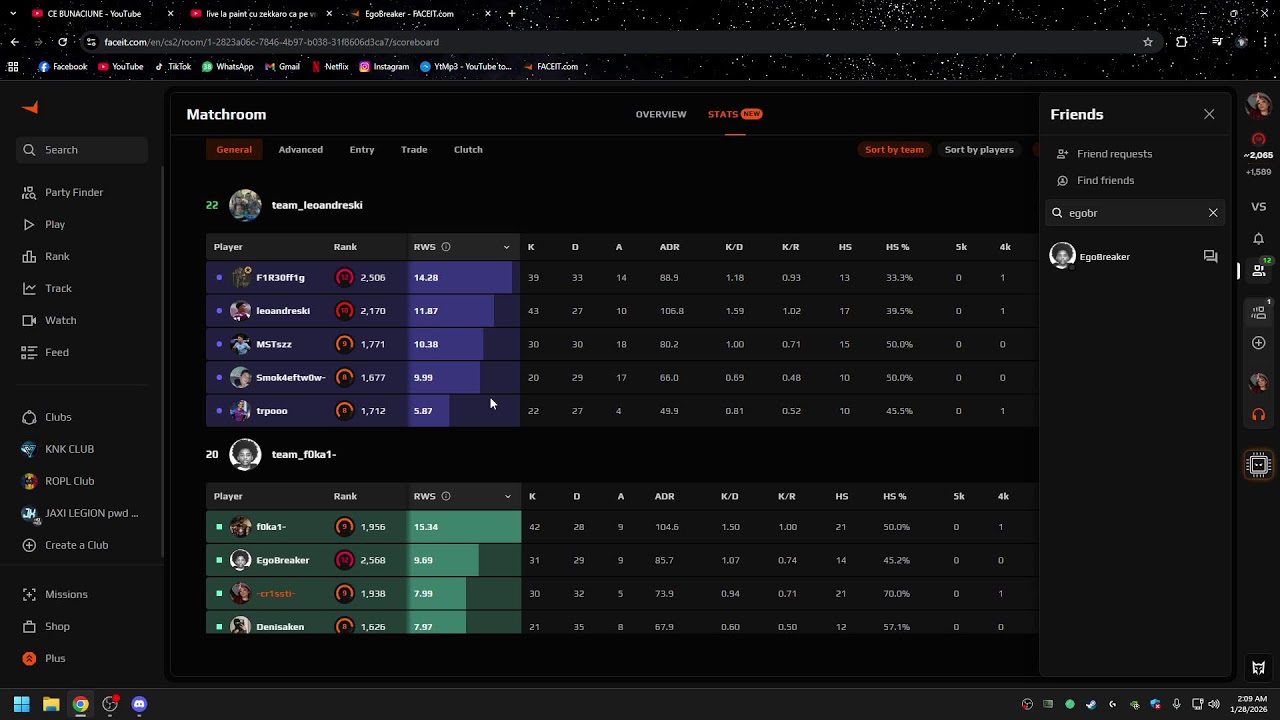Screen dimensions: 1280x720
Task: Open the notifications bell
Action: (x=1258, y=238)
